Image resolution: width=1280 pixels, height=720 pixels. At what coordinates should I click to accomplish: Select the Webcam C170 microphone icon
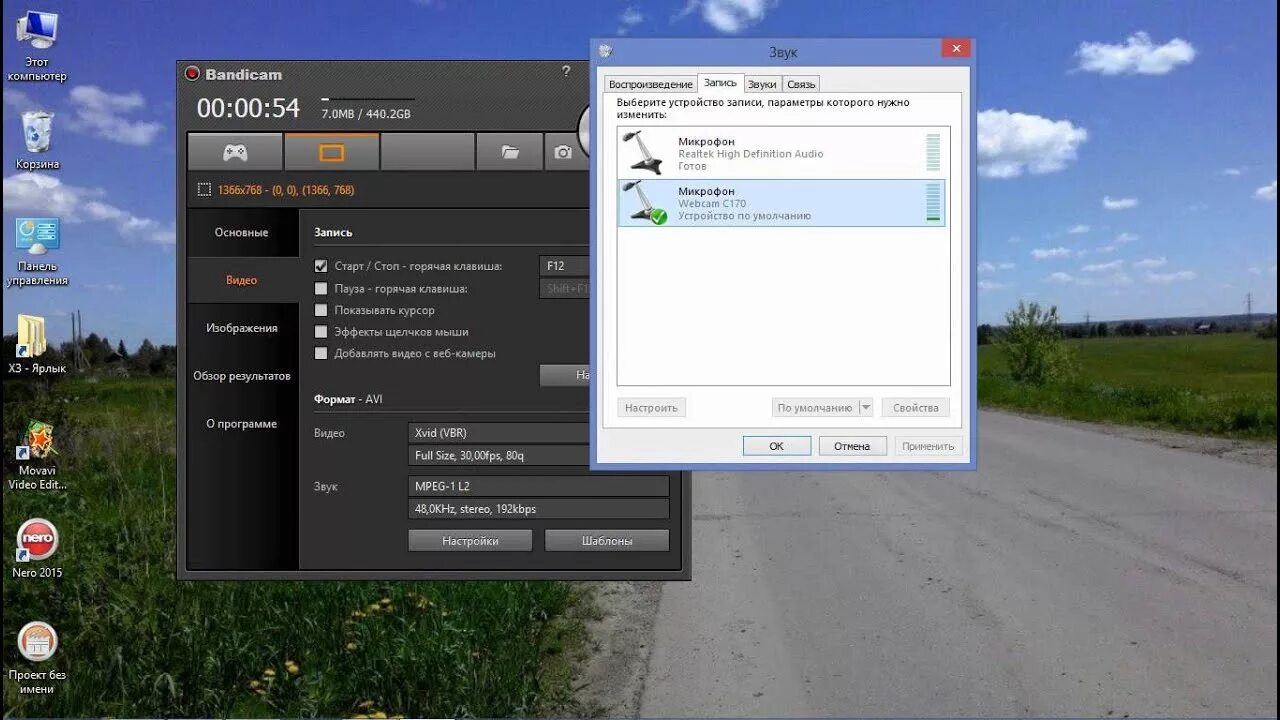[644, 202]
